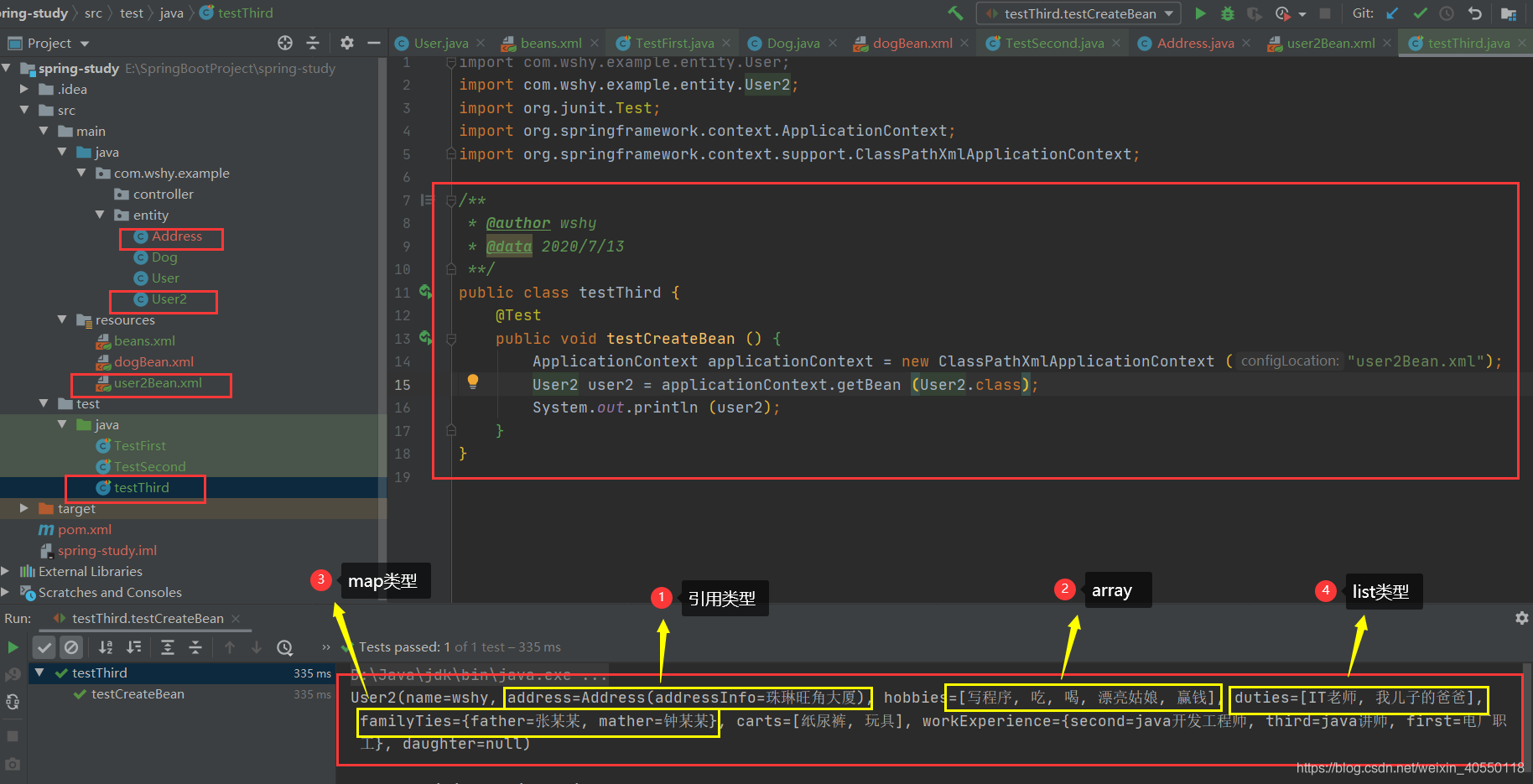
Task: Click the camera dump threads icon
Action: pyautogui.click(x=13, y=764)
